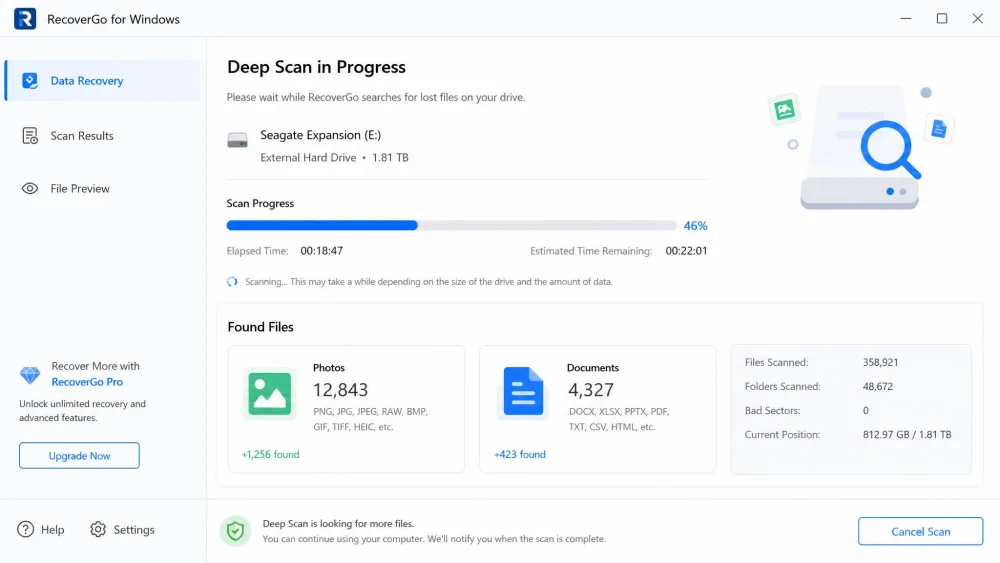Screen dimensions: 1000x563
Task: Open the RecoverGo Pro link
Action: (87, 382)
